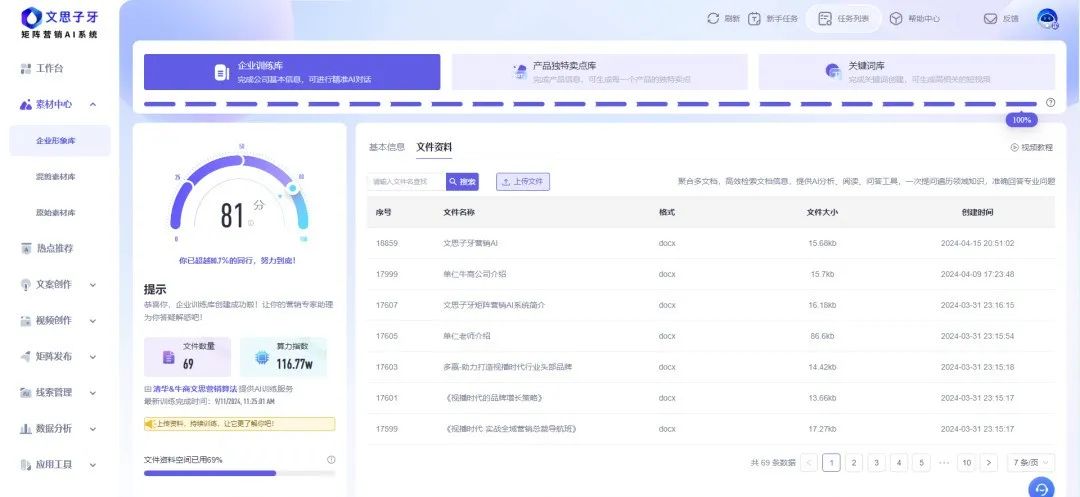Open 企业形象库 in the sidebar
The image size is (1080, 497).
coord(60,140)
